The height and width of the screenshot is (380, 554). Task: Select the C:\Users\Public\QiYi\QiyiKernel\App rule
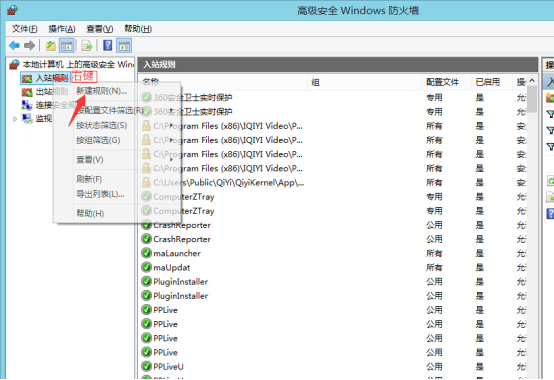pos(229,183)
